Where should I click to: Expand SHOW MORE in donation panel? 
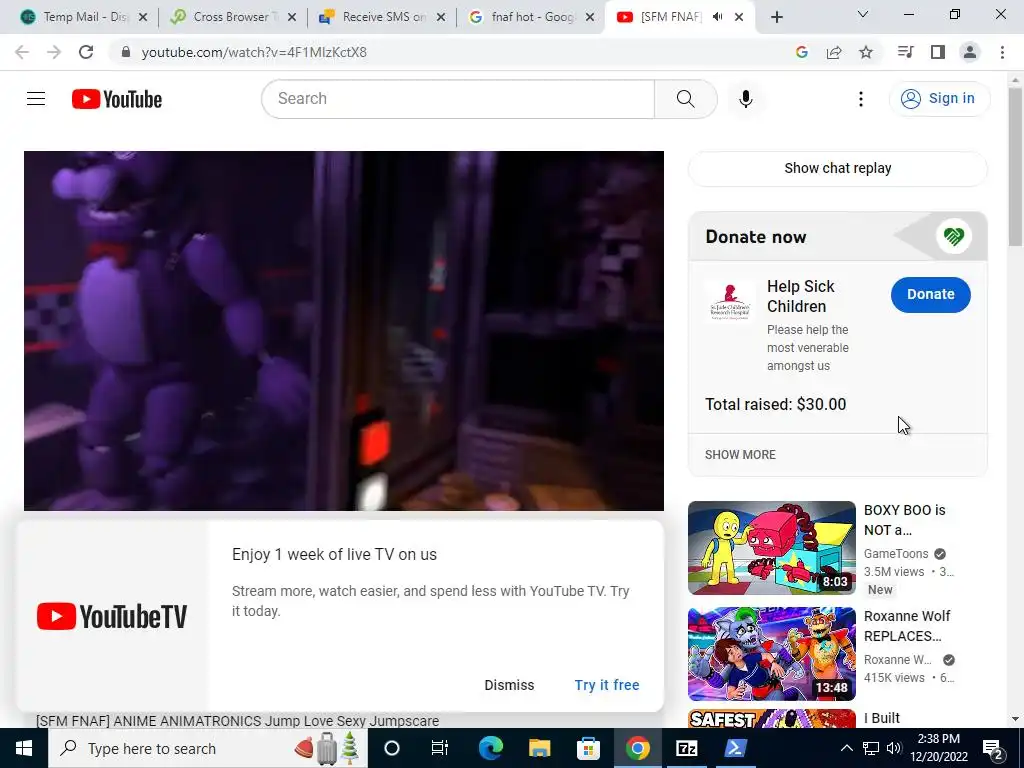click(x=740, y=455)
